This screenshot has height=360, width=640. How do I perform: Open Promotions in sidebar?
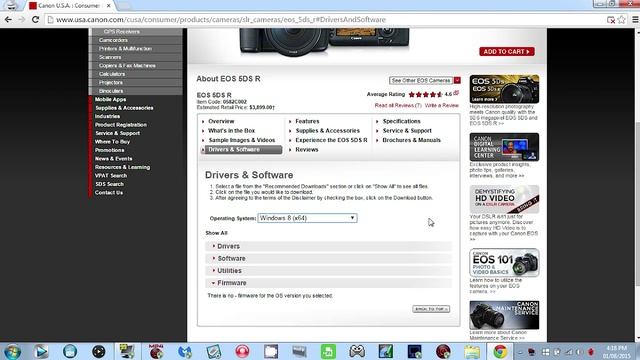(x=109, y=150)
